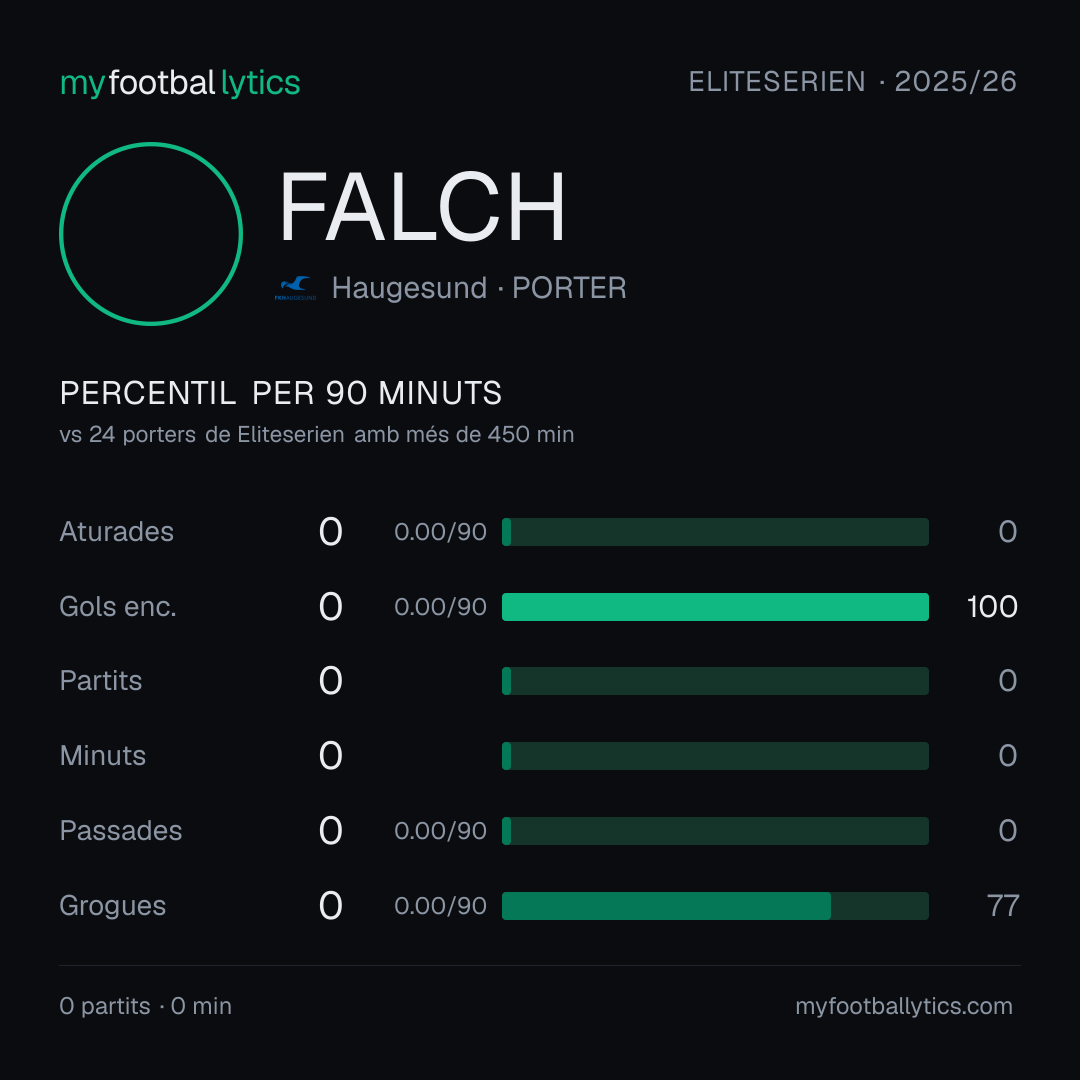The height and width of the screenshot is (1080, 1080).
Task: Click the Percentil per 90 minuts heading
Action: click(x=280, y=393)
